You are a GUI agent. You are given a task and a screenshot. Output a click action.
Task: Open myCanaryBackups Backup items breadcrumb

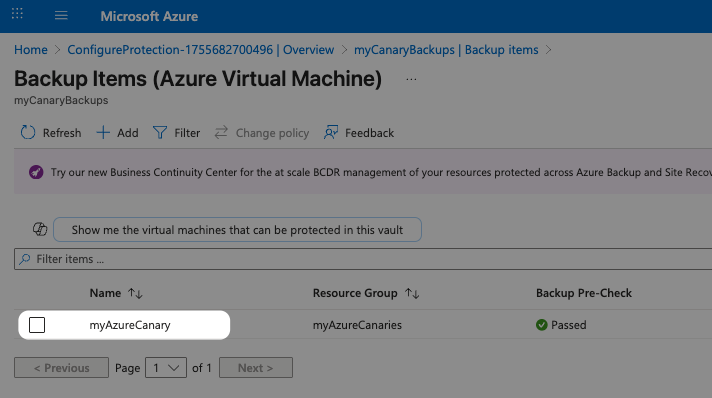point(446,50)
